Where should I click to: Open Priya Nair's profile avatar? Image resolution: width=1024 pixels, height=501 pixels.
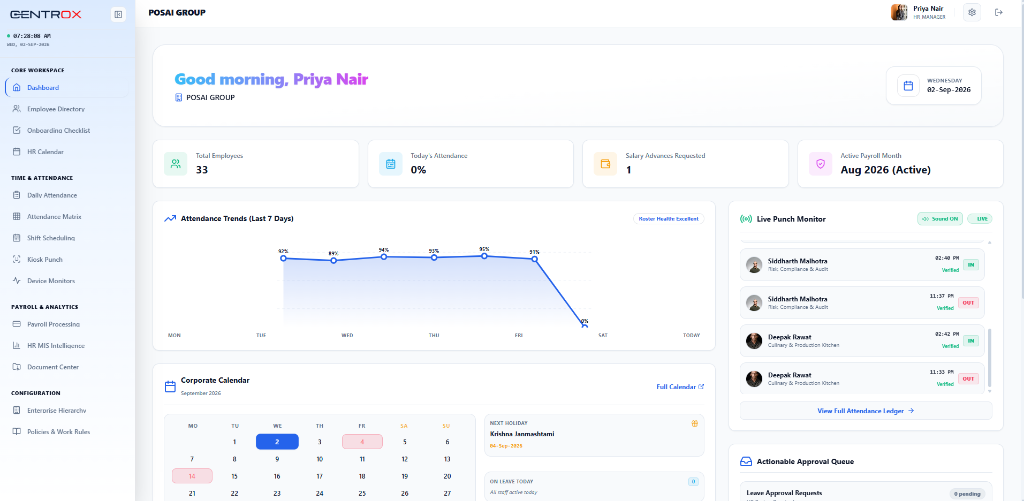(899, 12)
